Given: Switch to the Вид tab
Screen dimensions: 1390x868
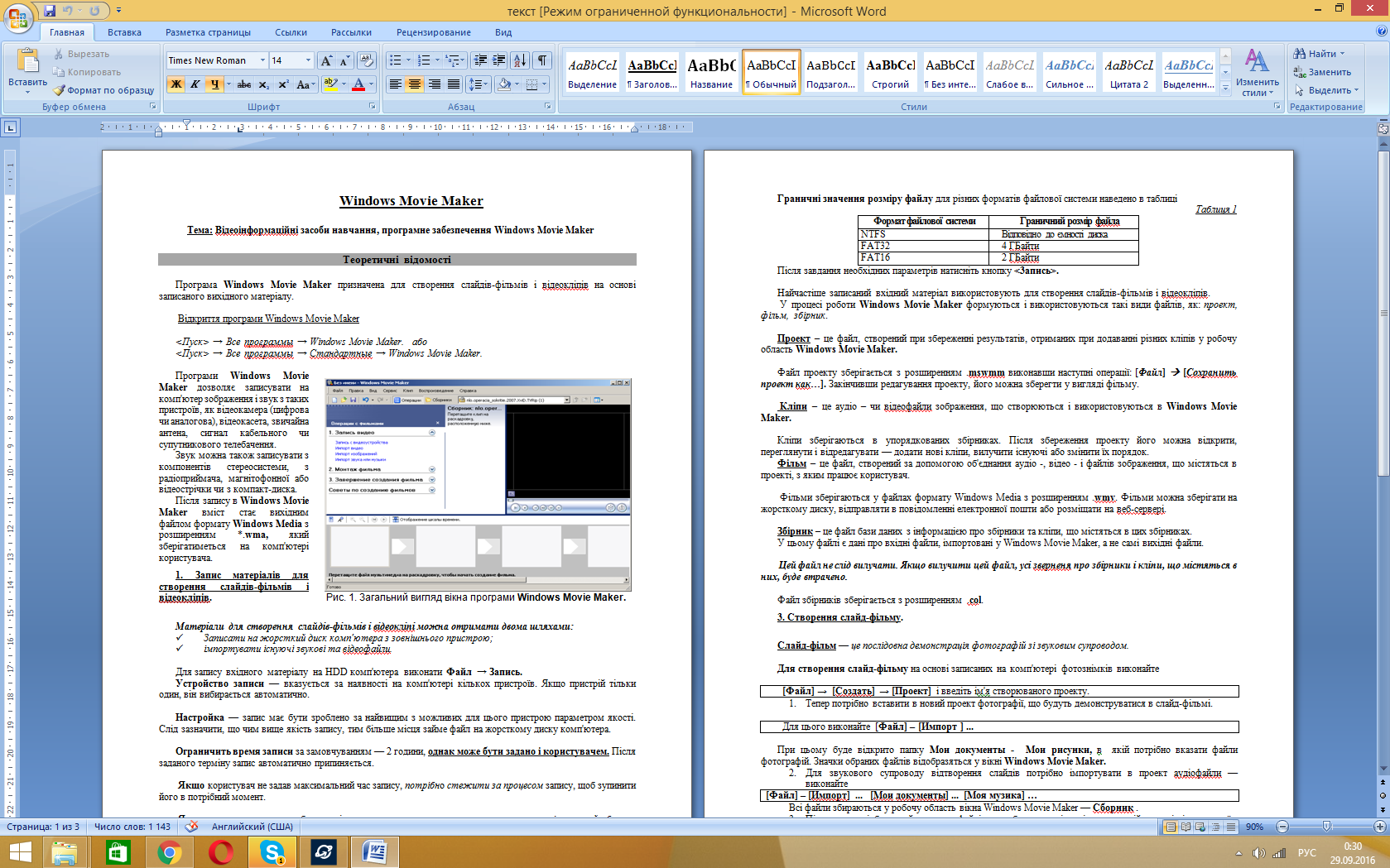Looking at the screenshot, I should [x=503, y=32].
